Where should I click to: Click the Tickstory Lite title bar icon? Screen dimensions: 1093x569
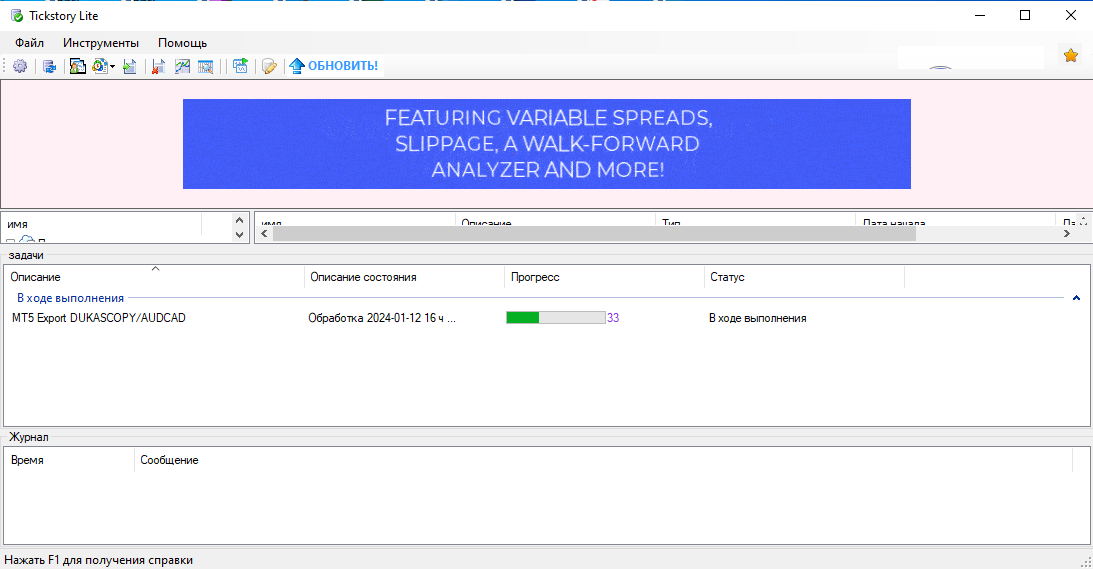pos(17,15)
